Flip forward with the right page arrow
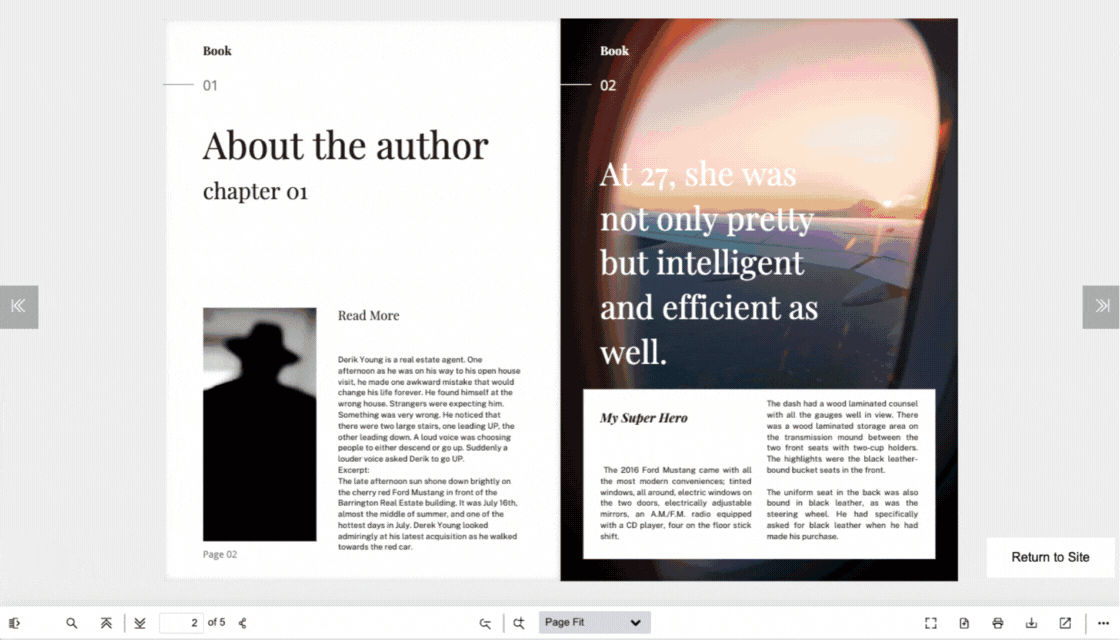Image resolution: width=1120 pixels, height=640 pixels. click(x=1101, y=307)
